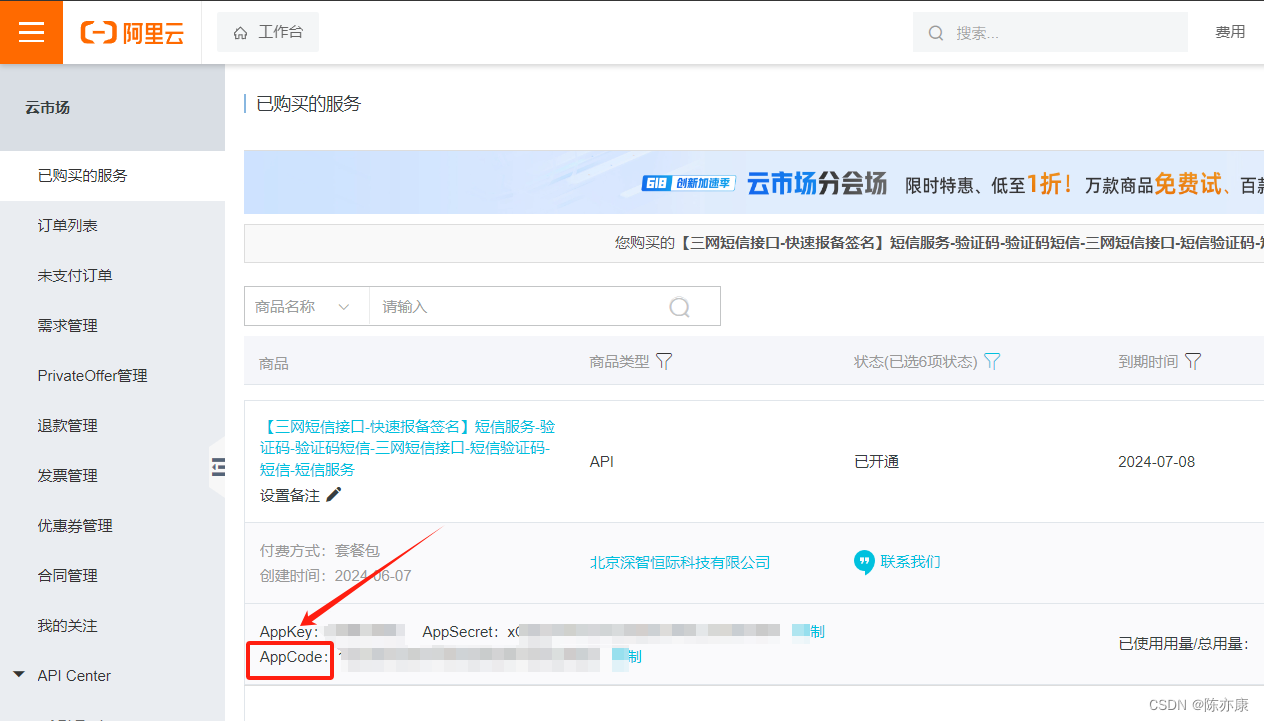
Task: Click the 创建时间 2024-06-07 text
Action: point(336,576)
